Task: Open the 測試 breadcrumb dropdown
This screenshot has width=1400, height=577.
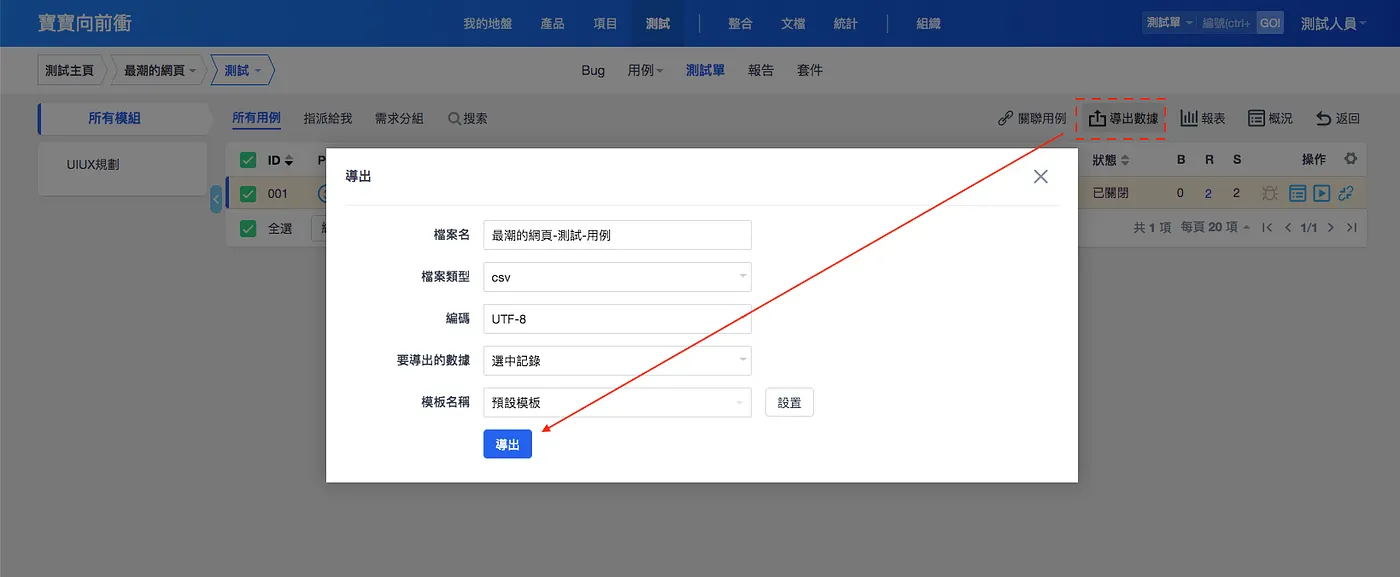Action: click(x=242, y=70)
